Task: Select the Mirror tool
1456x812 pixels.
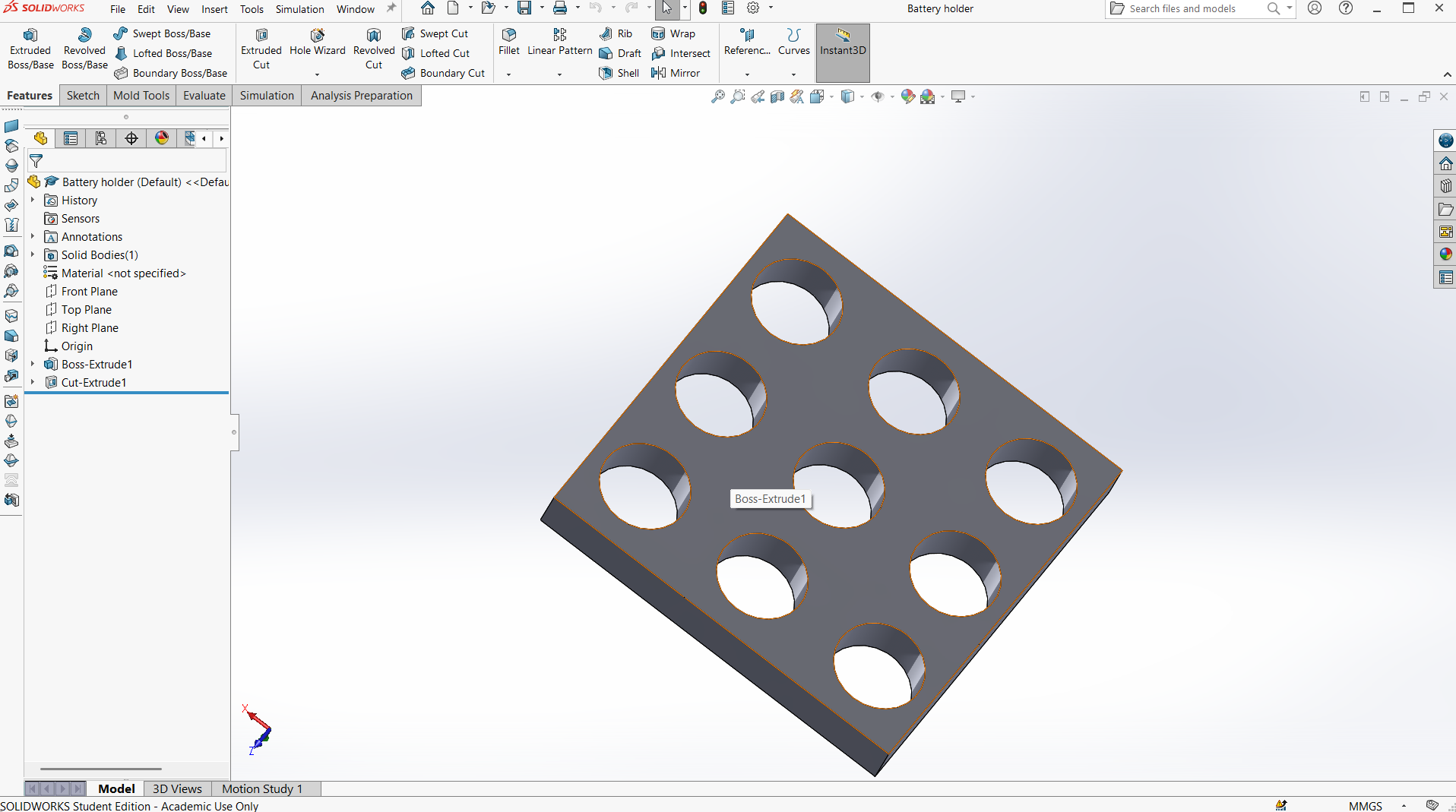Action: tap(676, 73)
